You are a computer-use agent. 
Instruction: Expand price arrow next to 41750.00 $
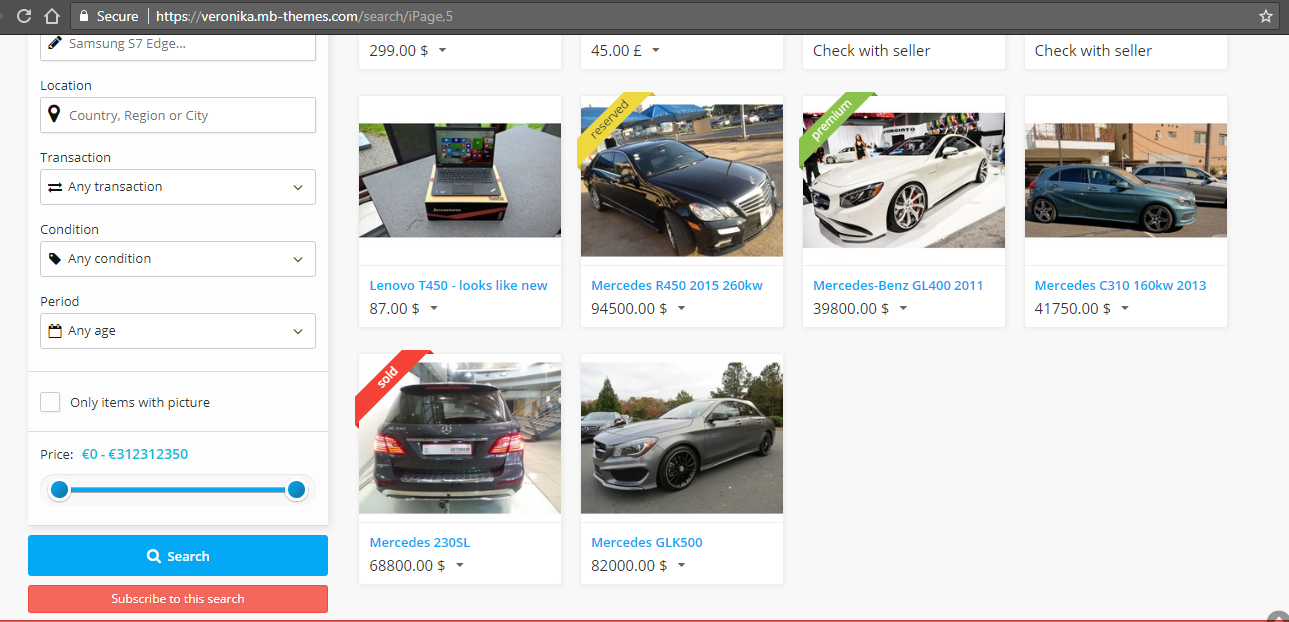pyautogui.click(x=1125, y=309)
